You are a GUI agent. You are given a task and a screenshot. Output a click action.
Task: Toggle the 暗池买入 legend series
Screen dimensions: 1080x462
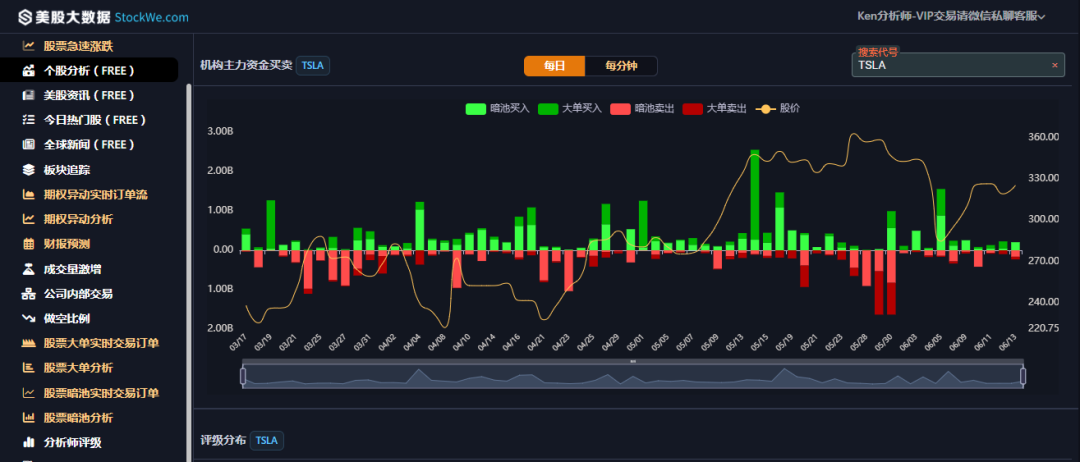(497, 108)
